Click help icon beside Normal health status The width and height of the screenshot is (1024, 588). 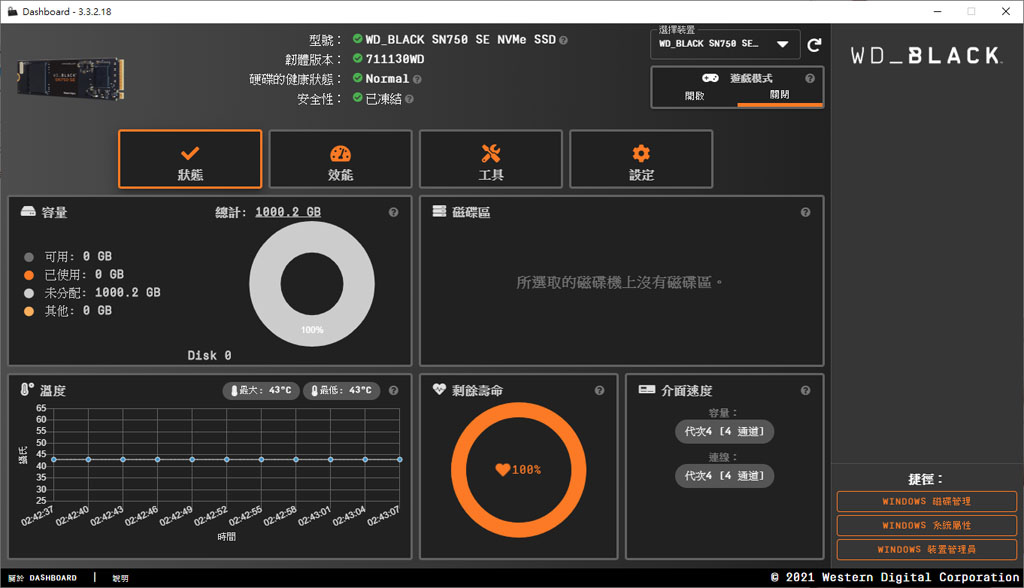tap(417, 80)
